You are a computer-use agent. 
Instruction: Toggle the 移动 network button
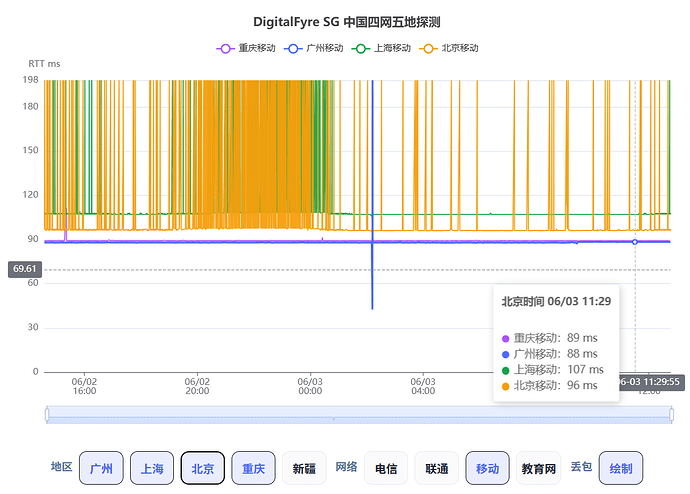[488, 468]
